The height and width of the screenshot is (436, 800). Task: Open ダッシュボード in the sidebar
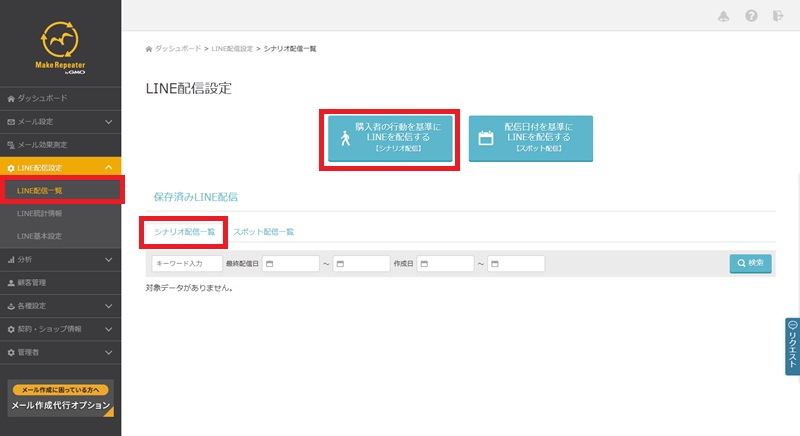(61, 98)
